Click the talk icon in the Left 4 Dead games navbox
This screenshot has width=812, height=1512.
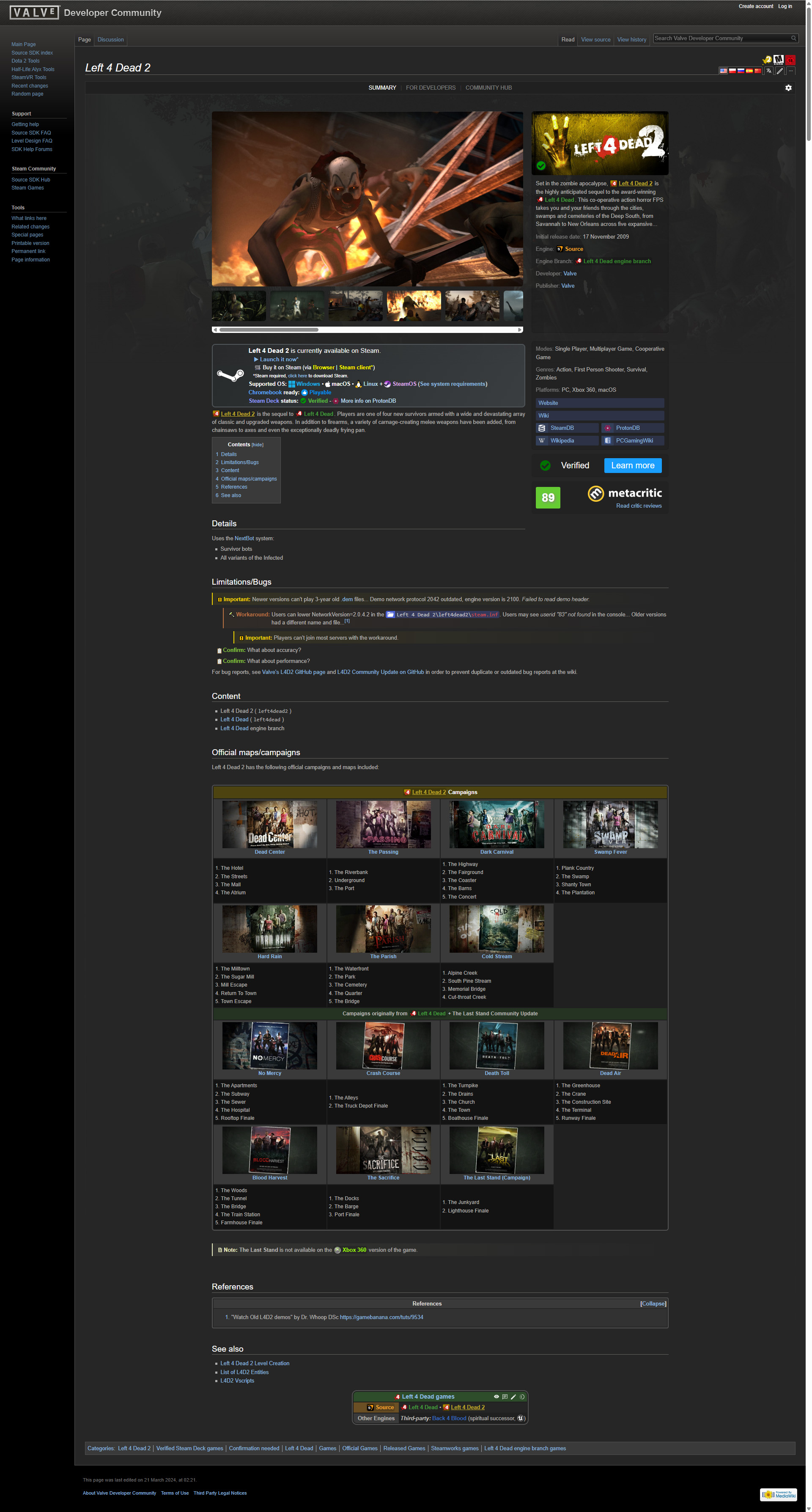point(505,1397)
